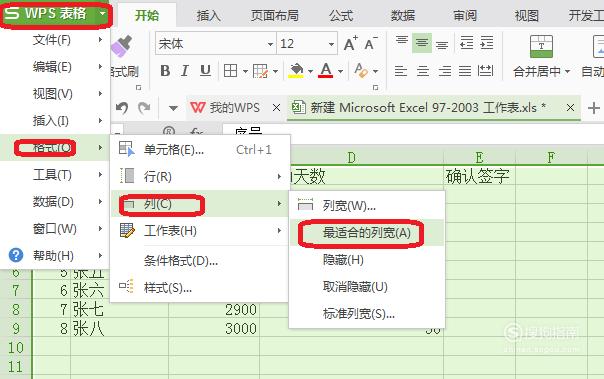604x379 pixels.
Task: Open the 工具(T) menu
Action: tap(55, 175)
